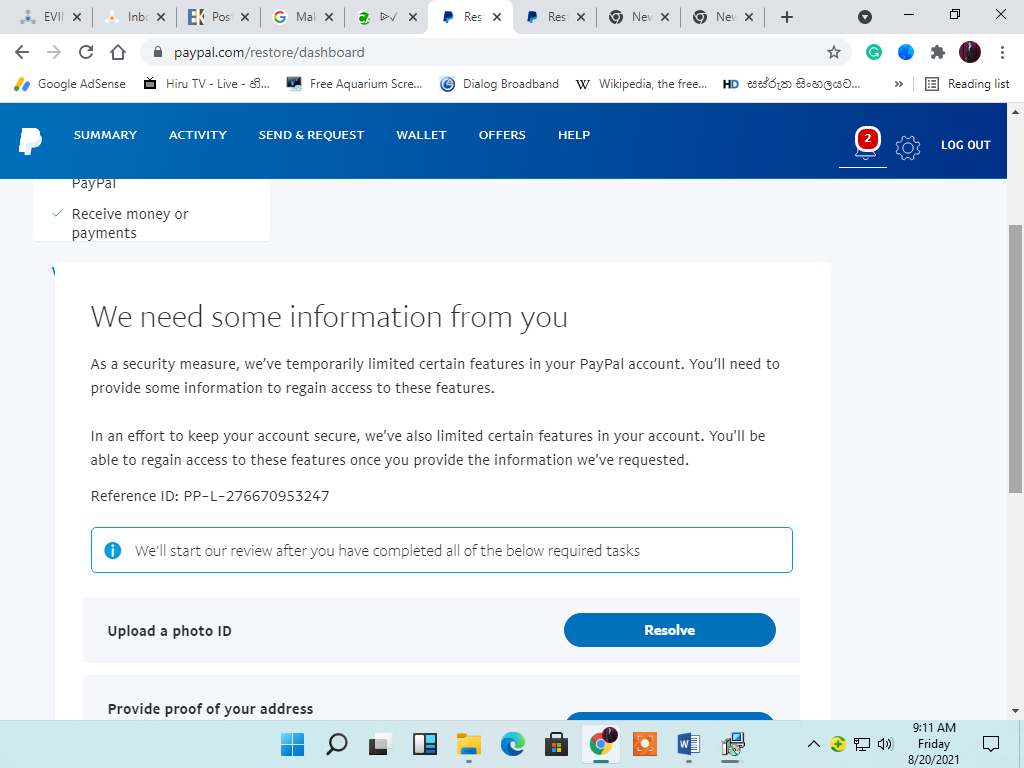Show more bookmarks with the chevron
Screen dimensions: 1024x768
tap(899, 84)
